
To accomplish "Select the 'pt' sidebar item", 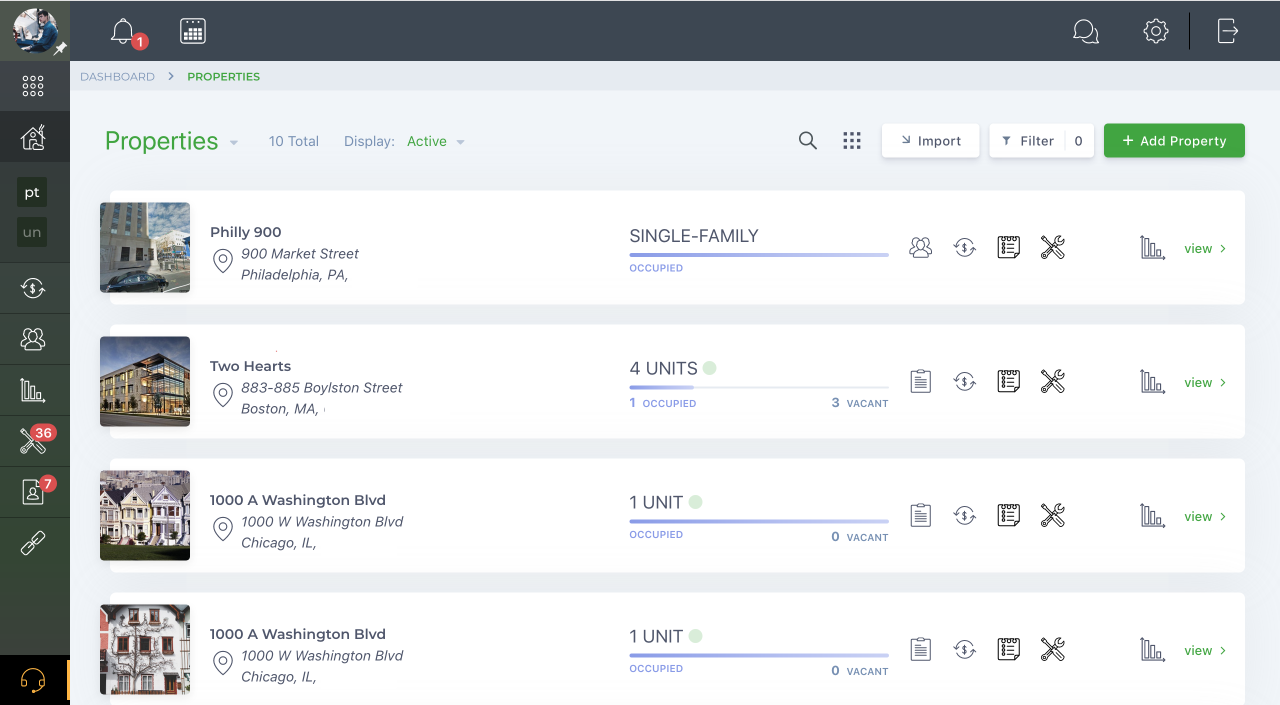I will pos(32,193).
